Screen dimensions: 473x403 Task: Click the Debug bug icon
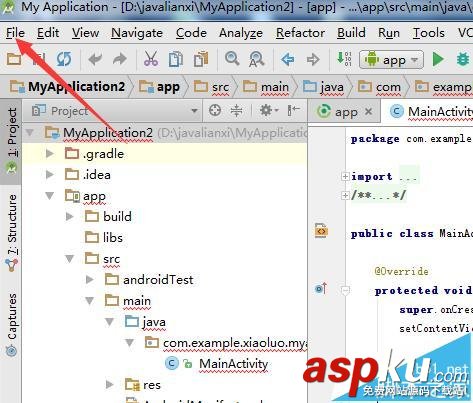[x=463, y=60]
